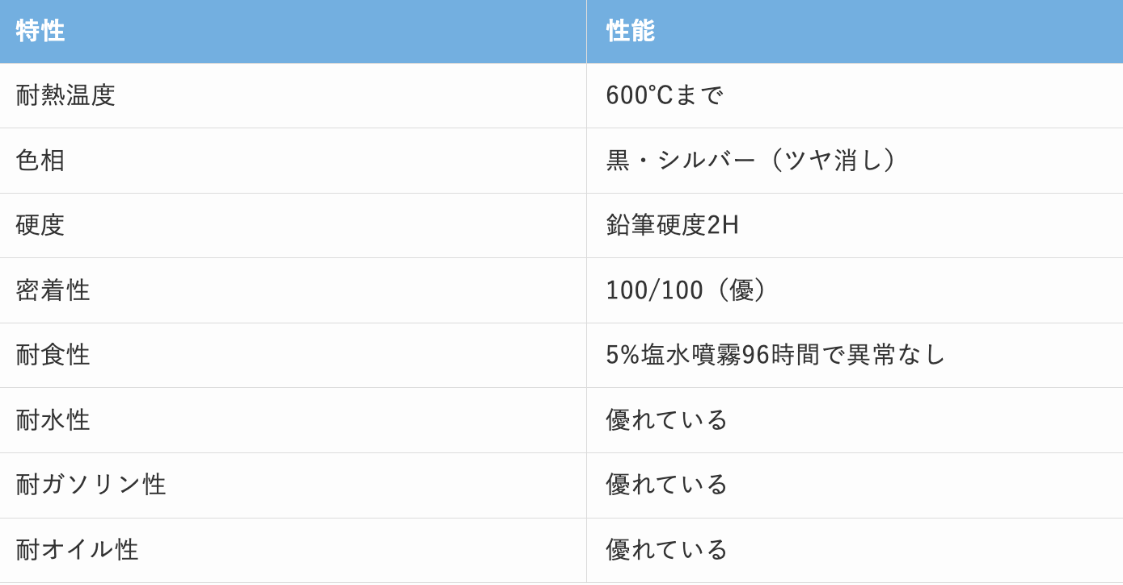Click the 5%塩水噴霧96時間で異常なし cell
This screenshot has height=585, width=1123.
pyautogui.click(x=776, y=355)
